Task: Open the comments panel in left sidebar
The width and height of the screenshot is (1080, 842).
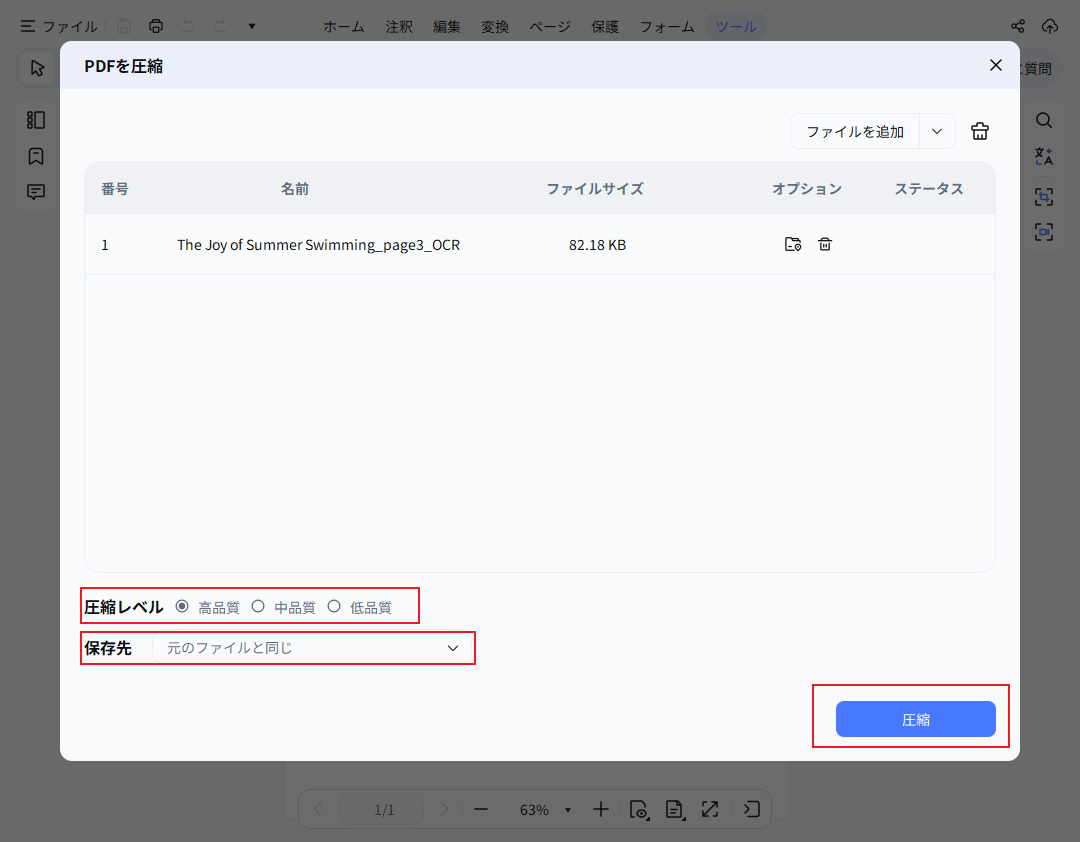Action: [36, 191]
